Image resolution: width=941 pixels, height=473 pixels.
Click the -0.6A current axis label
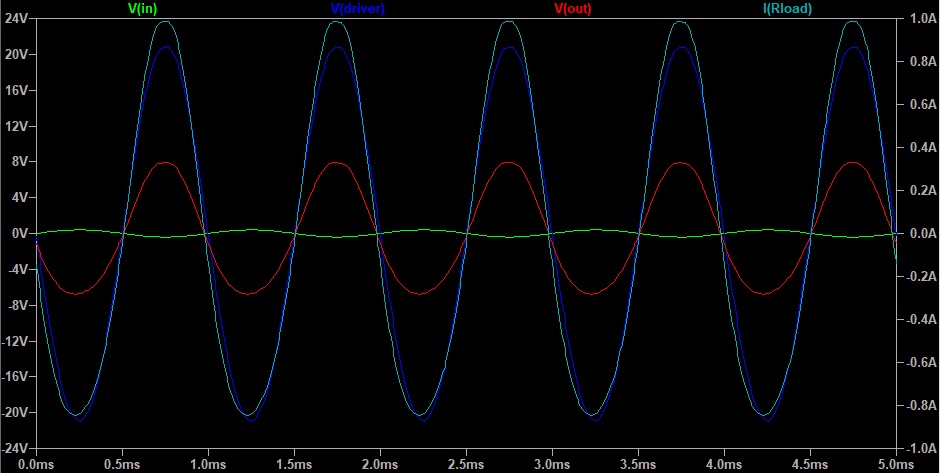[x=921, y=363]
